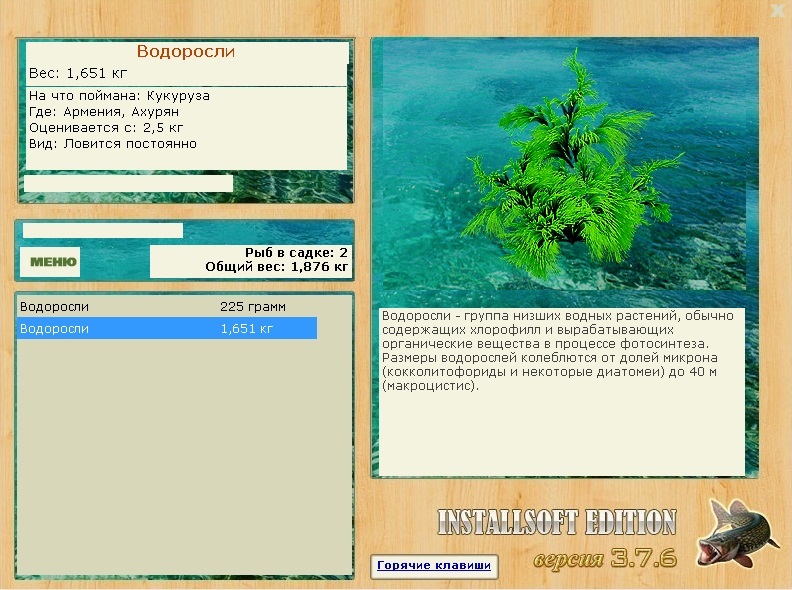Click the На что поймана: Кукуруза line
Viewport: 792px width, 590px height.
pos(119,96)
